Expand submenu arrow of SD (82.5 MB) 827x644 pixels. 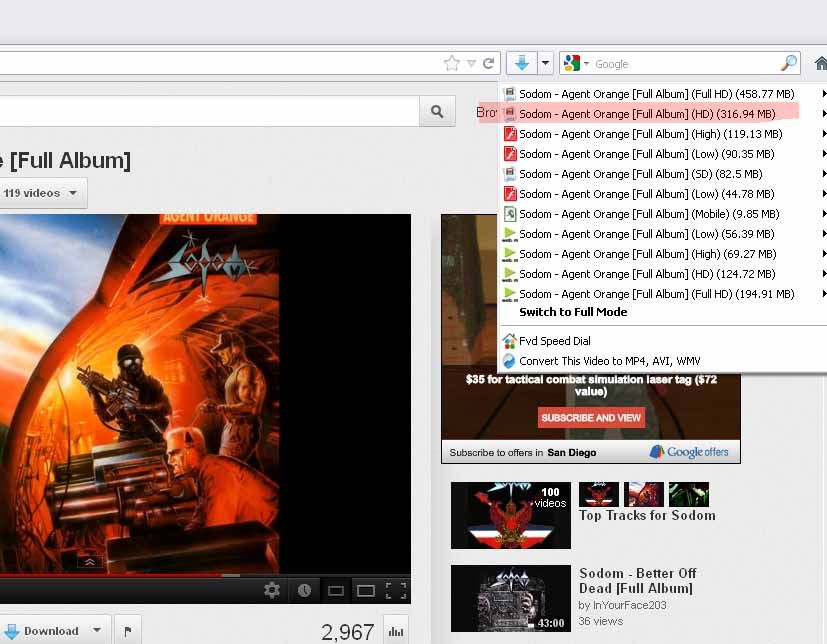click(824, 174)
